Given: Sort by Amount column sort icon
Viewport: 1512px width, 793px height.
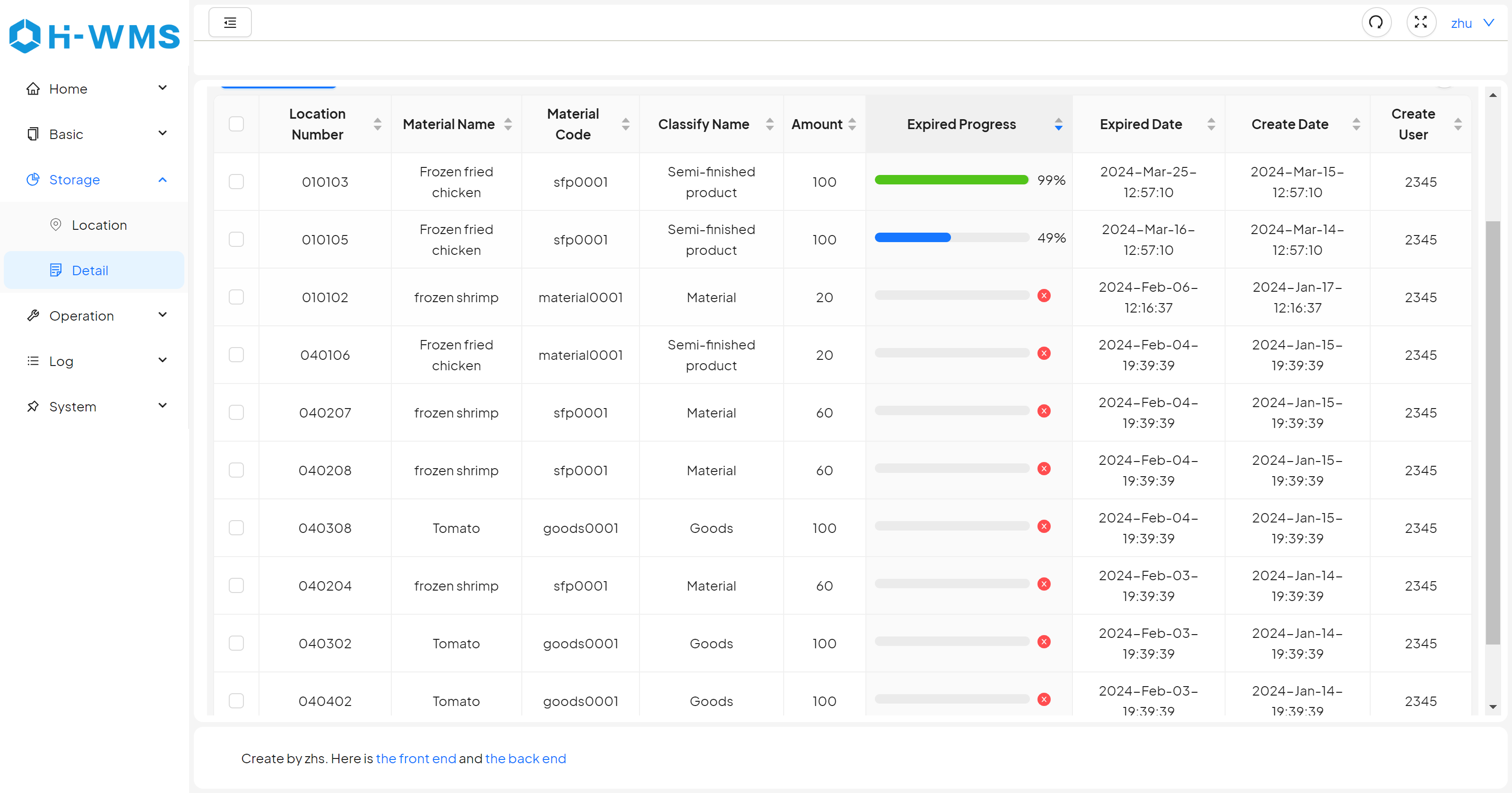Looking at the screenshot, I should [852, 124].
